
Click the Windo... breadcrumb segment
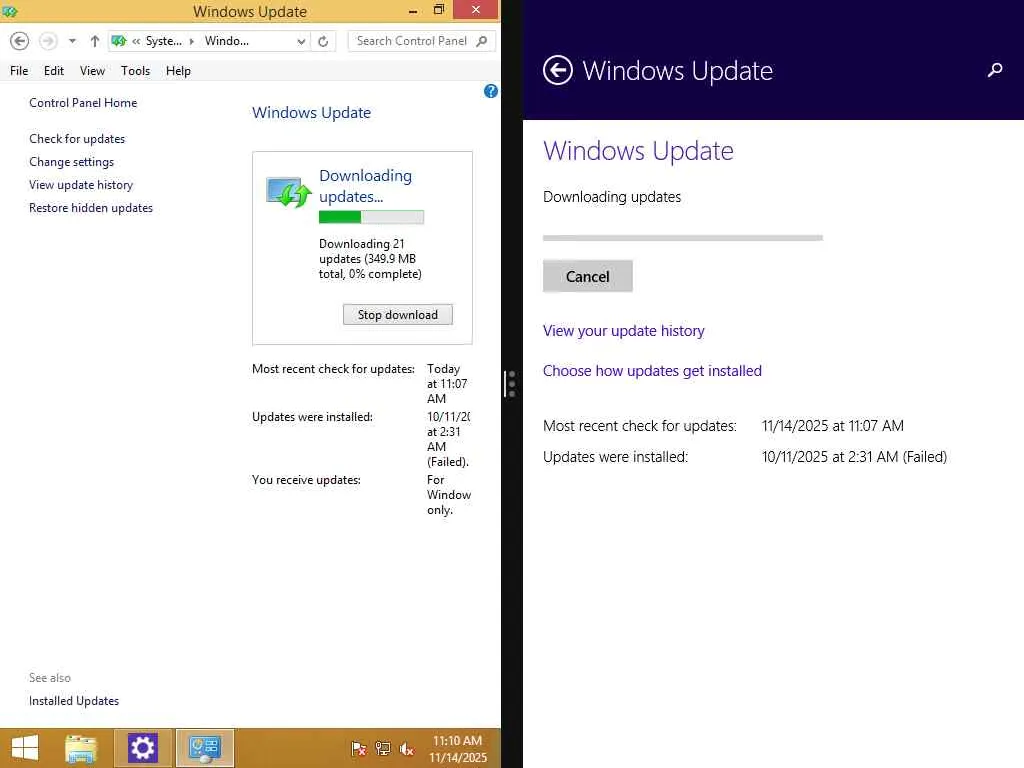pyautogui.click(x=227, y=41)
